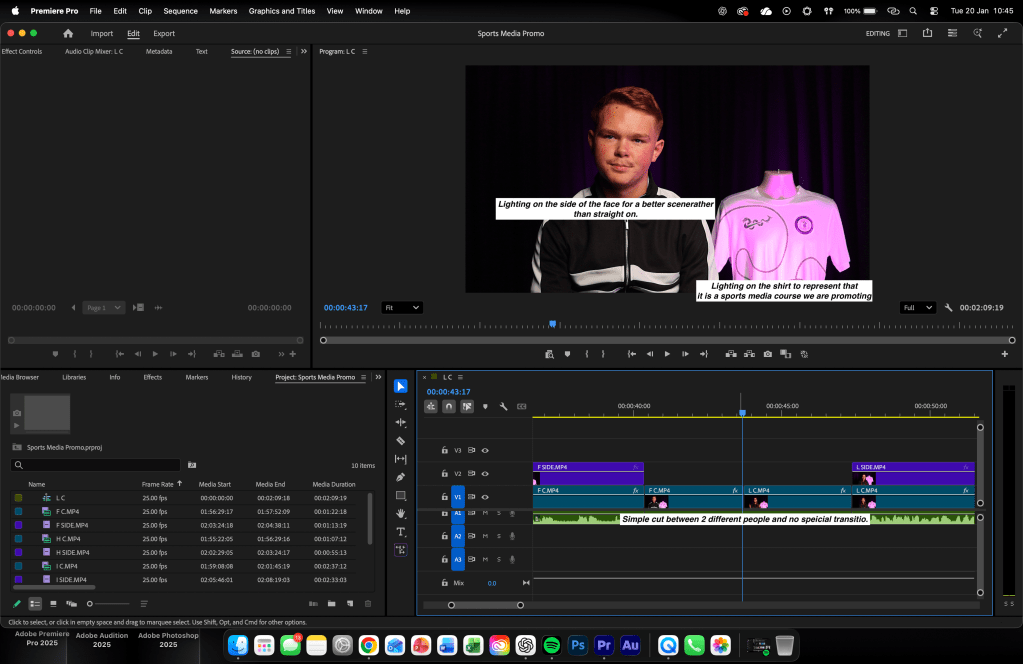Viewport: 1023px width, 664px height.
Task: Open the Sequence menu
Action: click(x=180, y=11)
